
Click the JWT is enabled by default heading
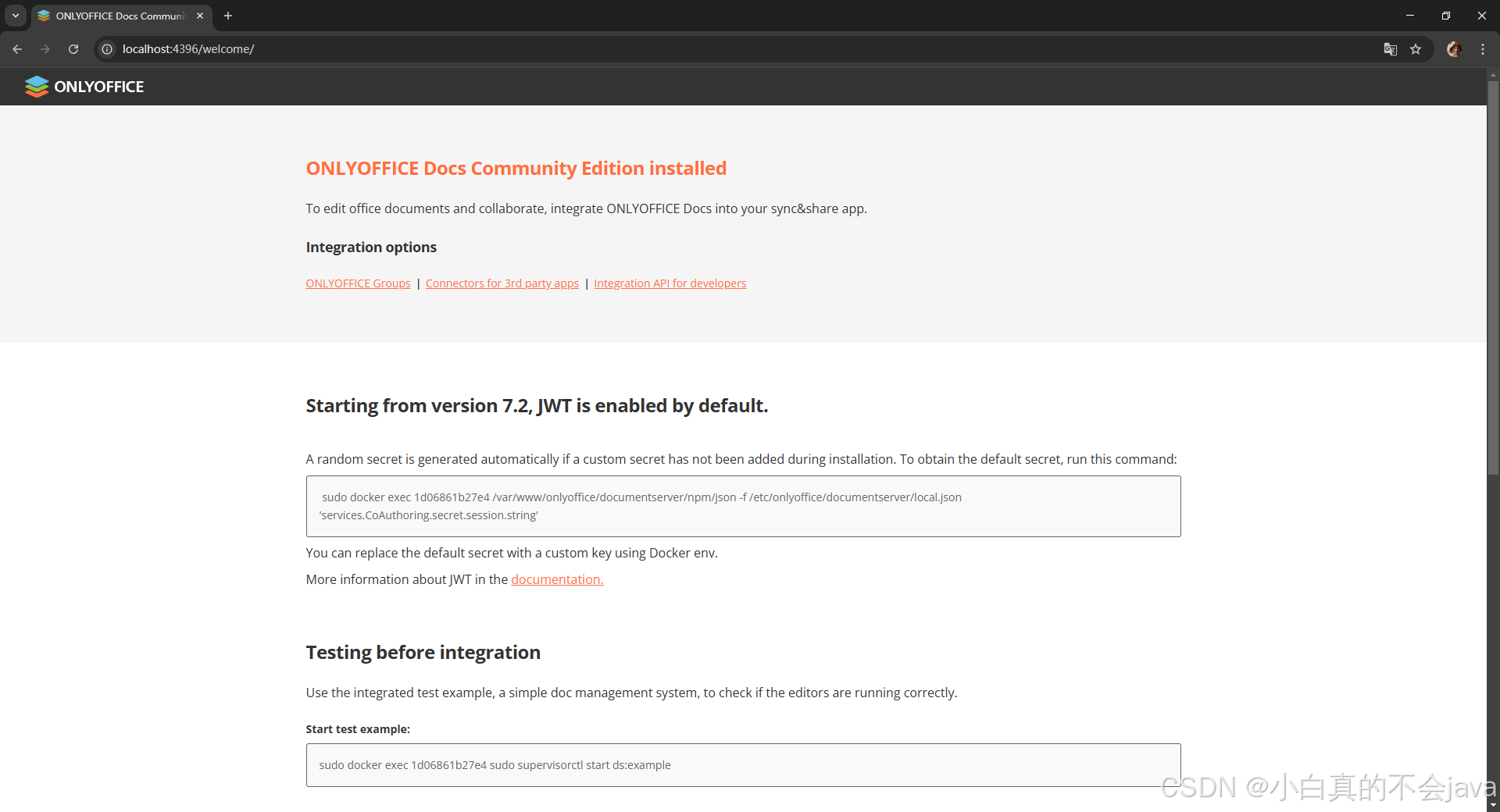(537, 406)
